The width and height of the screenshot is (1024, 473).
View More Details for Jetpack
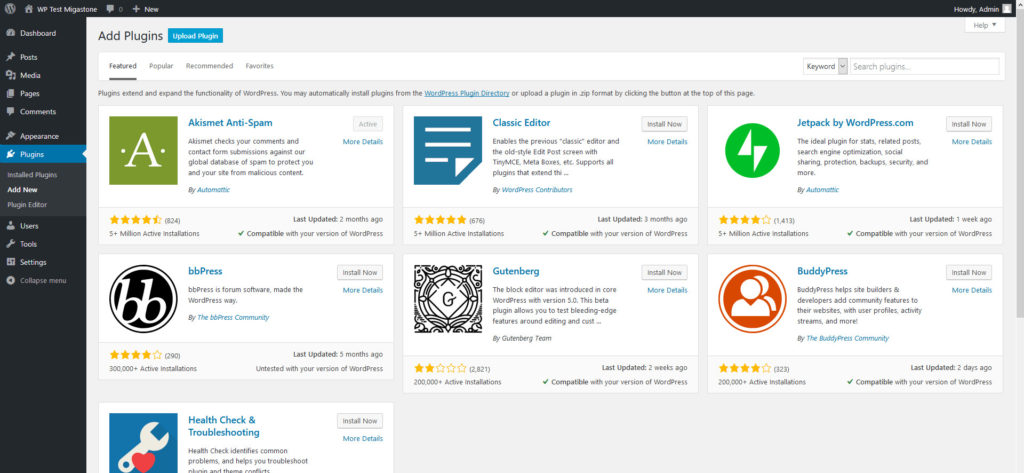(972, 142)
